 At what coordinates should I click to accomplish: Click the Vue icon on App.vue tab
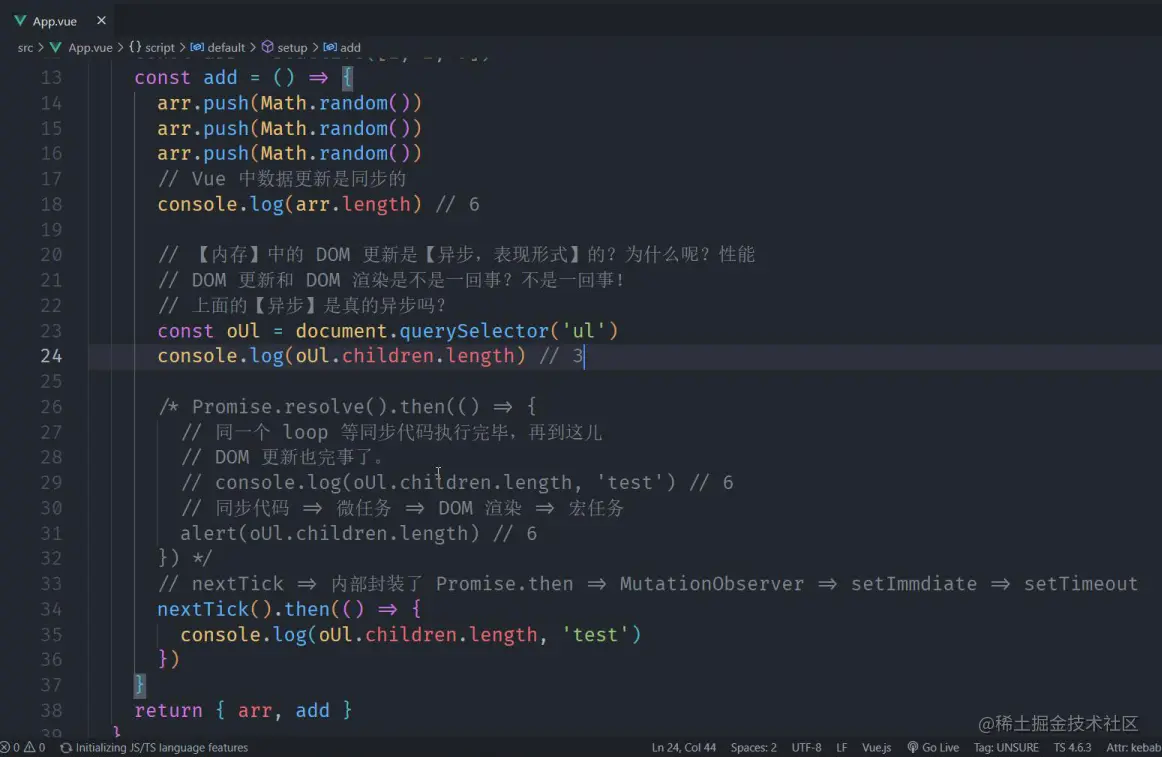point(20,21)
